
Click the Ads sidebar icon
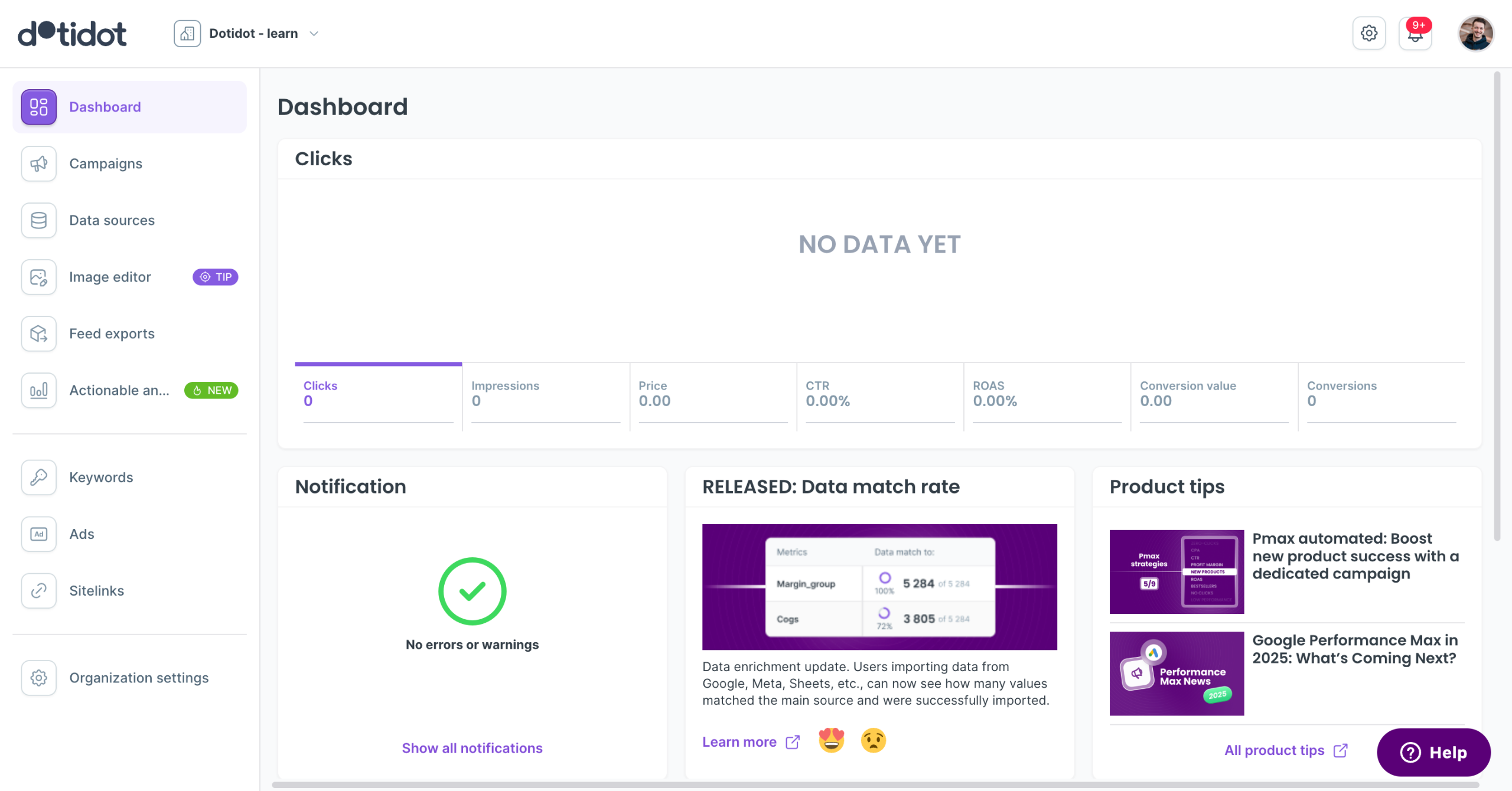point(39,534)
